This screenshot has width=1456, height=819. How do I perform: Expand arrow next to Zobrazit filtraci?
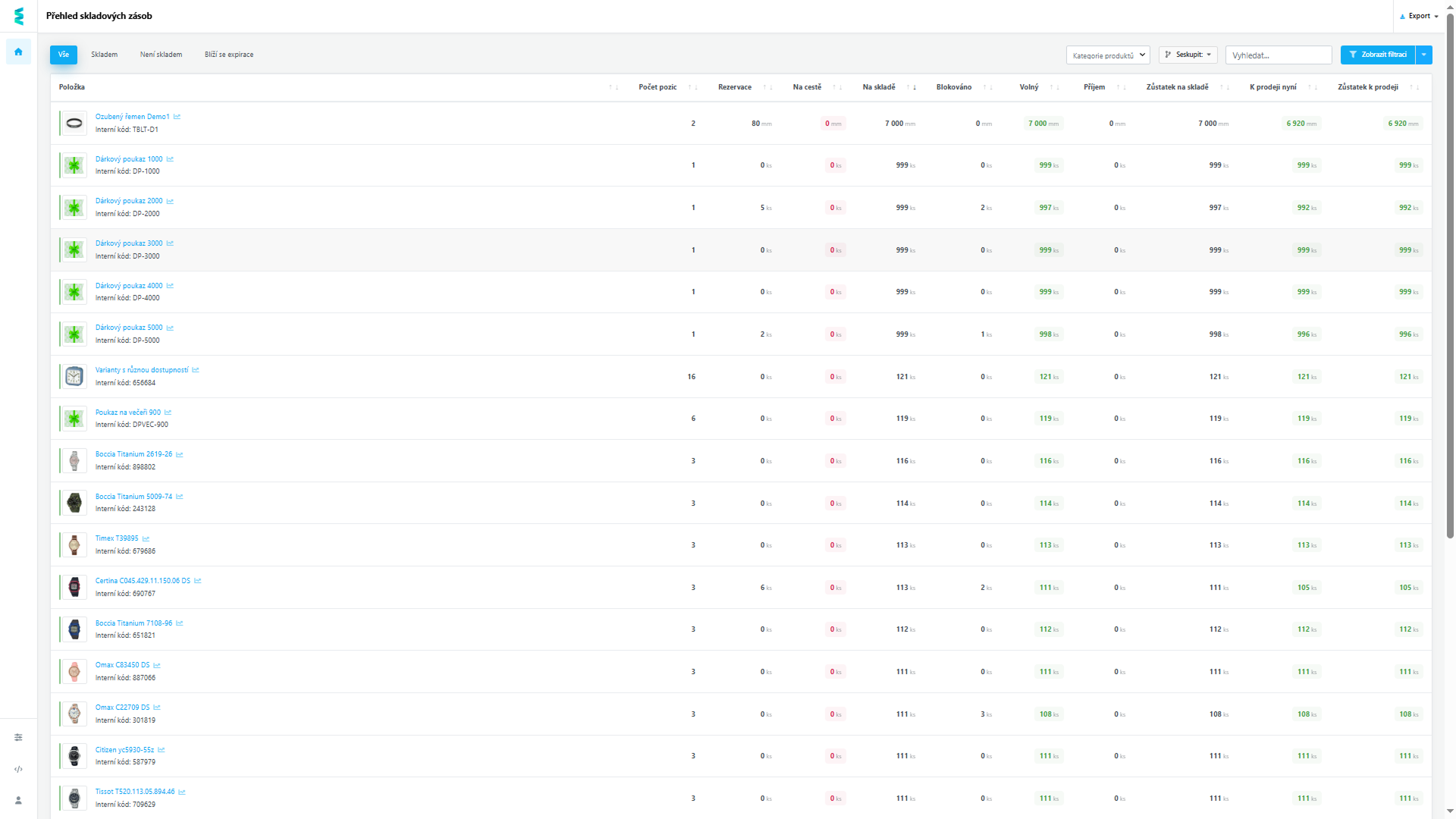click(x=1424, y=55)
